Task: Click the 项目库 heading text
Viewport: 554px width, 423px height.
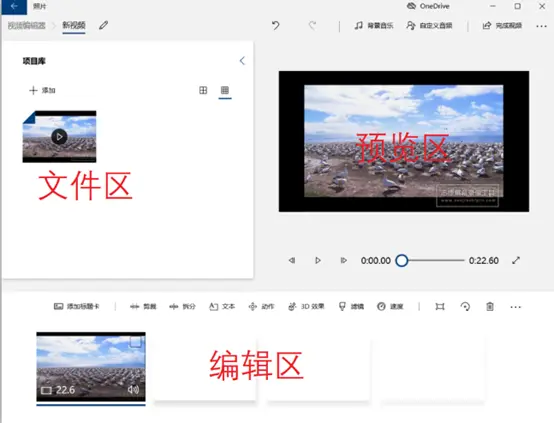Action: click(x=34, y=61)
